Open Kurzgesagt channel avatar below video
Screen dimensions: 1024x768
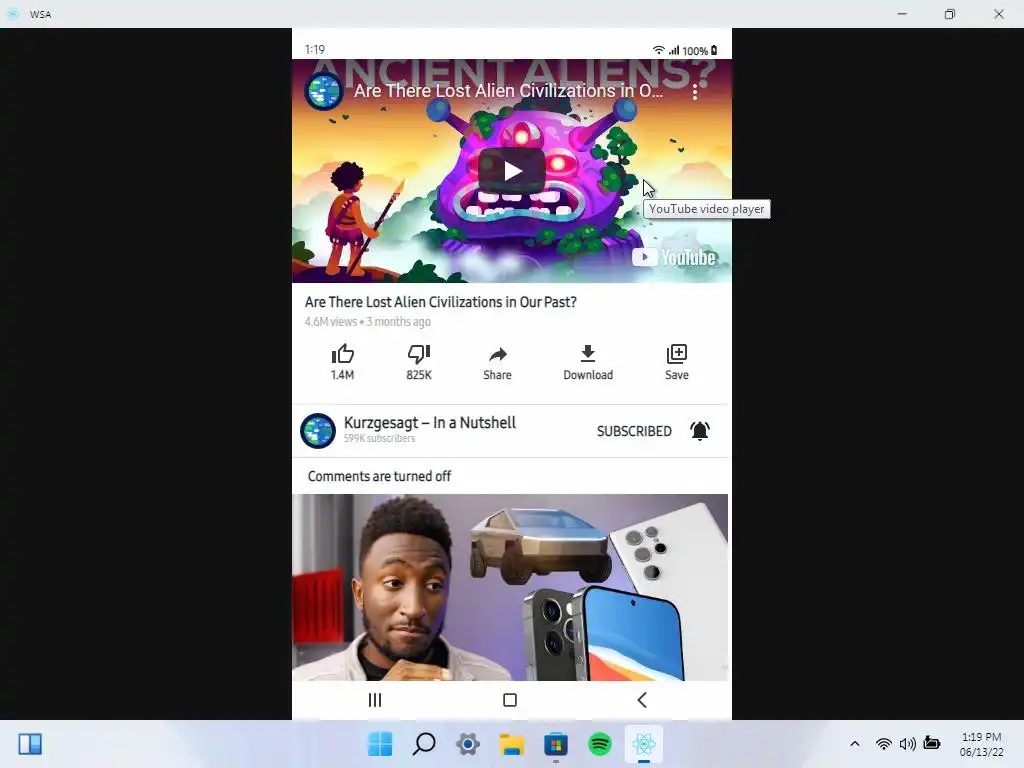(318, 430)
